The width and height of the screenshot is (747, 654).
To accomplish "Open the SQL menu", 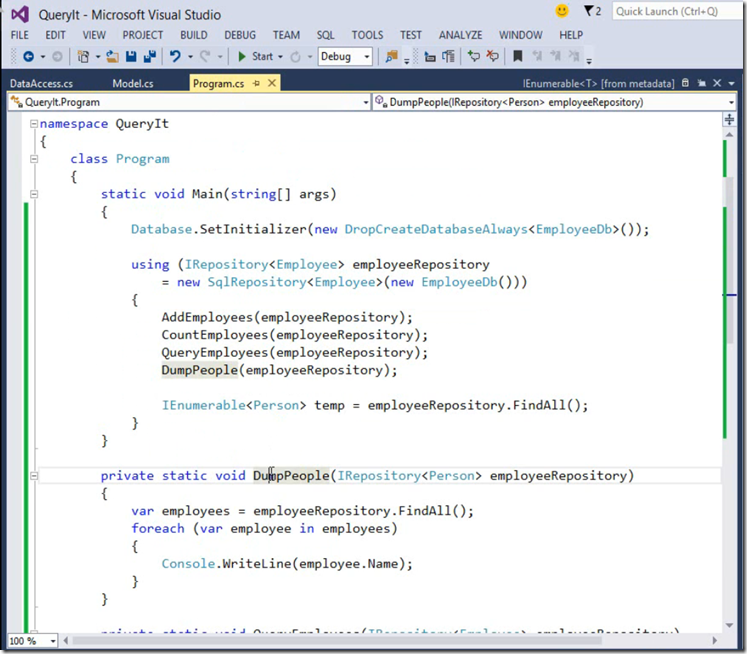I will (325, 35).
